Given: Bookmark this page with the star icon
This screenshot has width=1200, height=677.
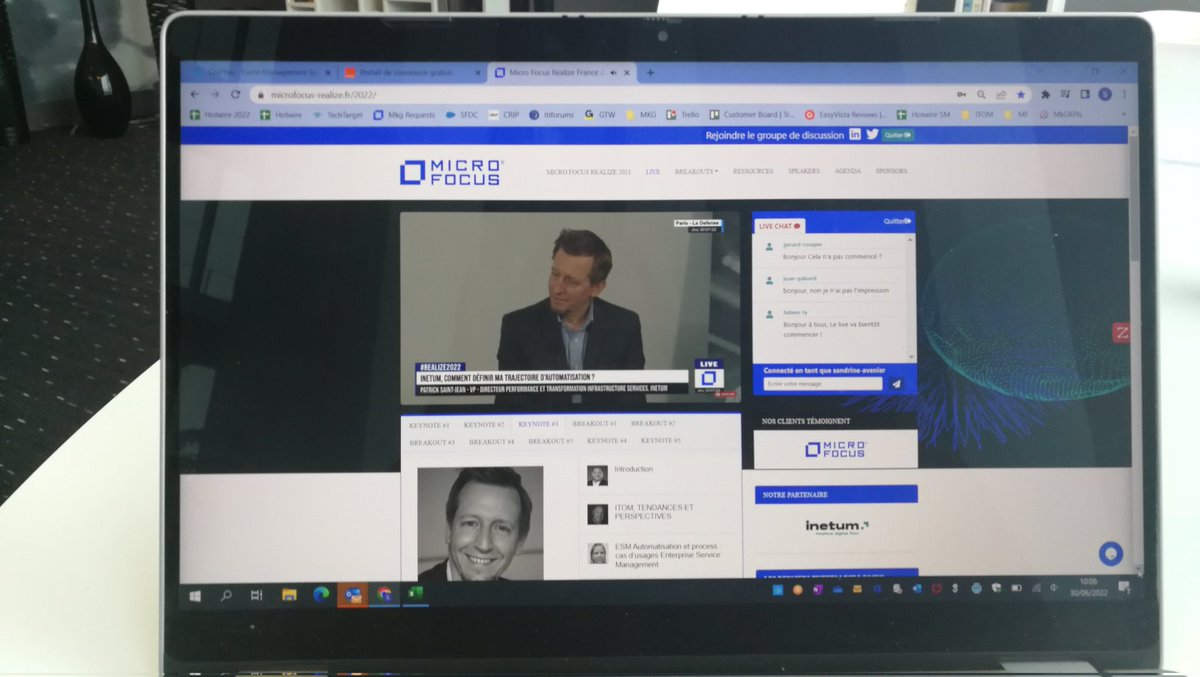Looking at the screenshot, I should point(1021,95).
